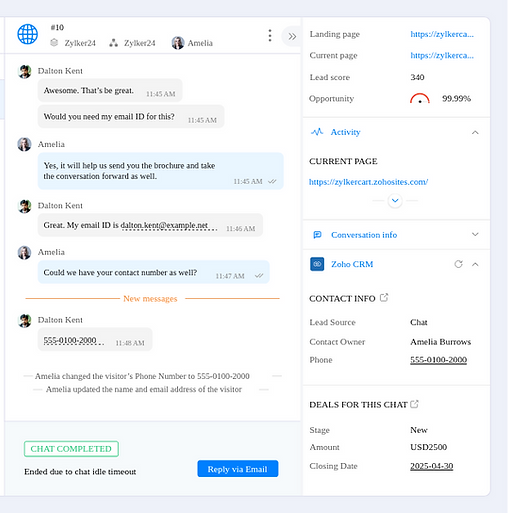Click the Reply via Email button

coord(238,469)
